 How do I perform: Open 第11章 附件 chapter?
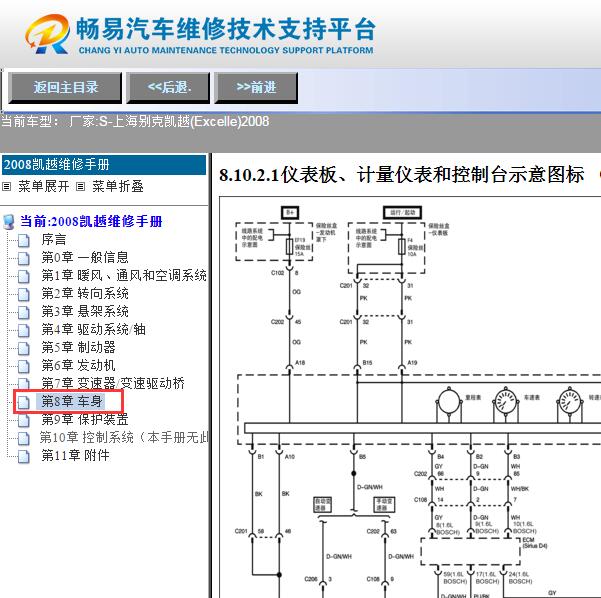(75, 455)
